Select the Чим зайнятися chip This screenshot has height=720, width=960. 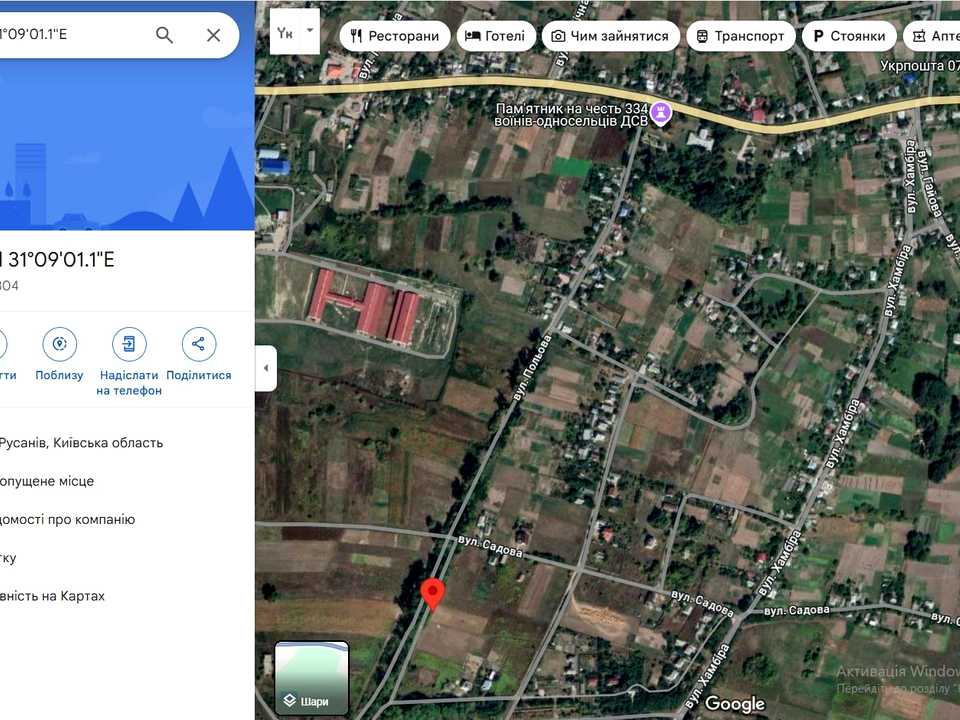610,36
